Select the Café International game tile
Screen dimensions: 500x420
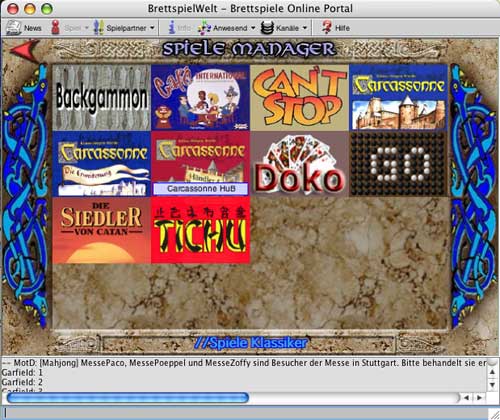pyautogui.click(x=200, y=97)
